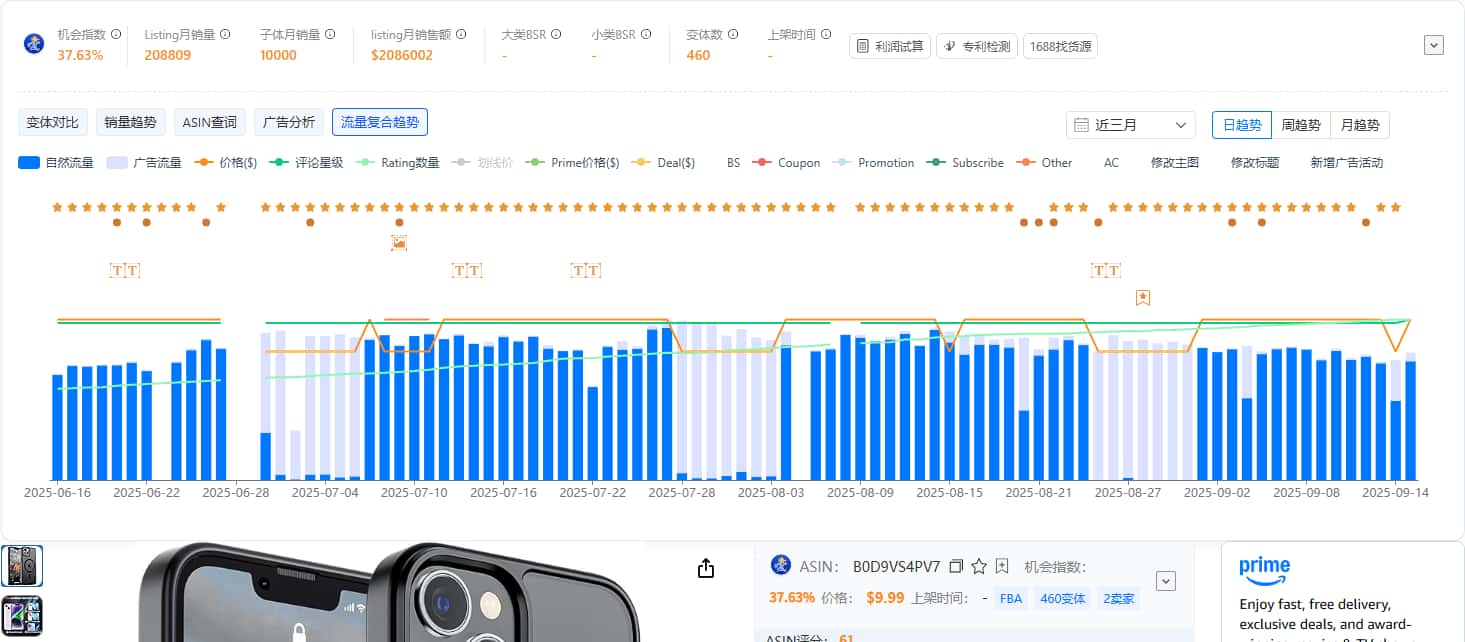Click the star favorite icon beside ASIN
Viewport: 1465px width, 642px height.
click(x=979, y=567)
